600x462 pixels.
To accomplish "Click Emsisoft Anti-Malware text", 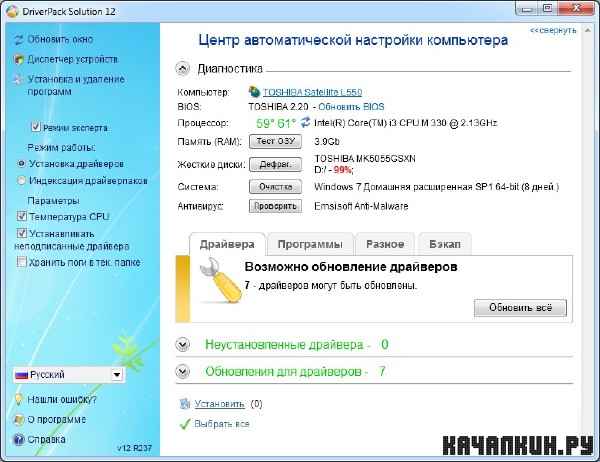I will pyautogui.click(x=361, y=206).
